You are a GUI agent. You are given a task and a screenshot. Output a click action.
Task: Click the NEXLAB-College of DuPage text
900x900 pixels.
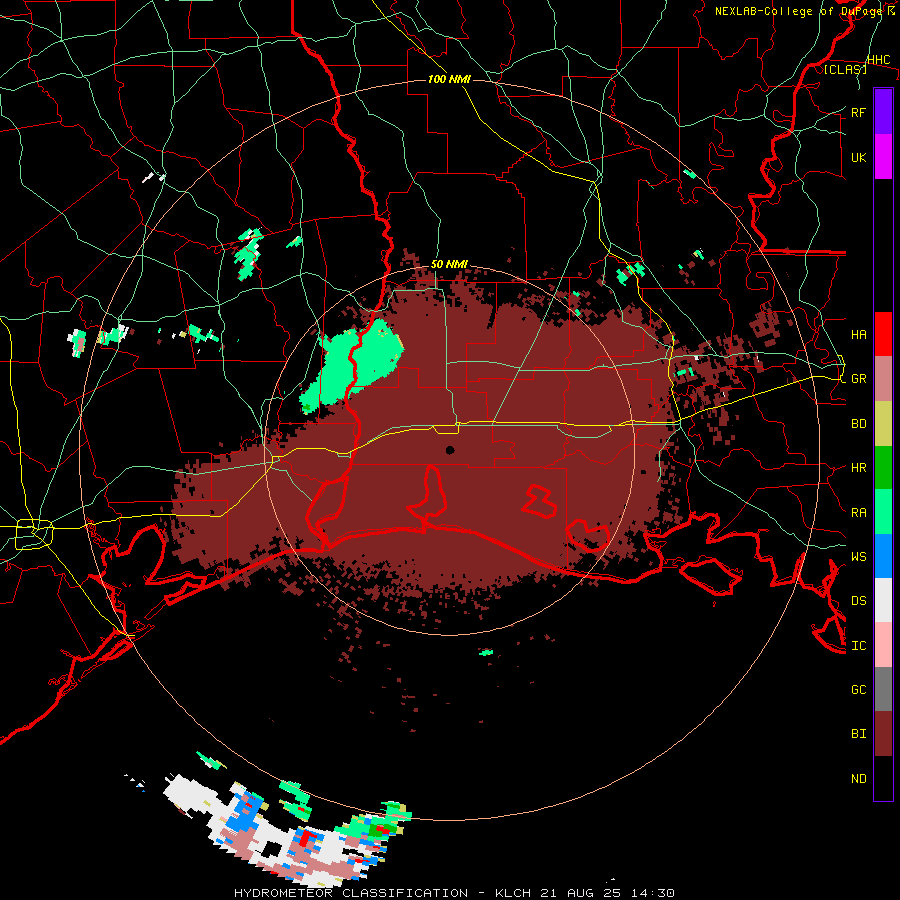coord(800,11)
